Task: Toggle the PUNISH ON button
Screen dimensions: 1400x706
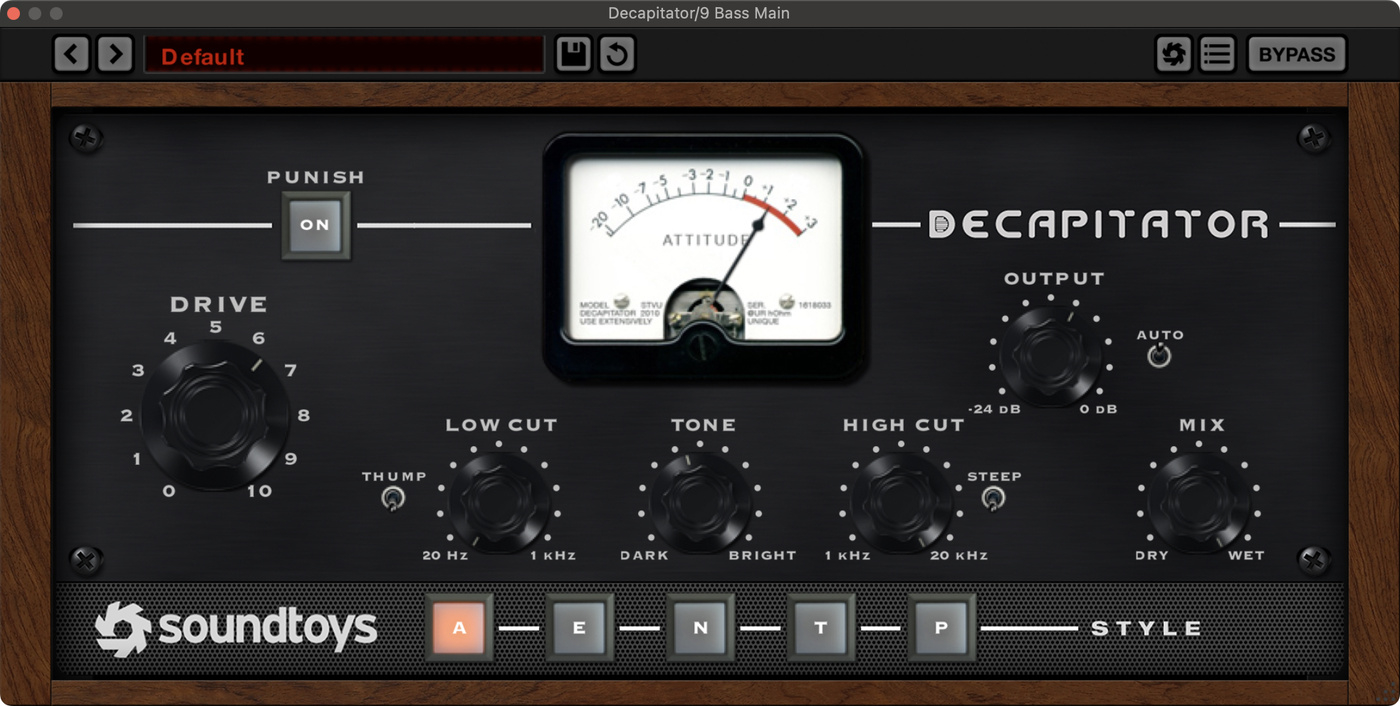Action: pos(315,225)
